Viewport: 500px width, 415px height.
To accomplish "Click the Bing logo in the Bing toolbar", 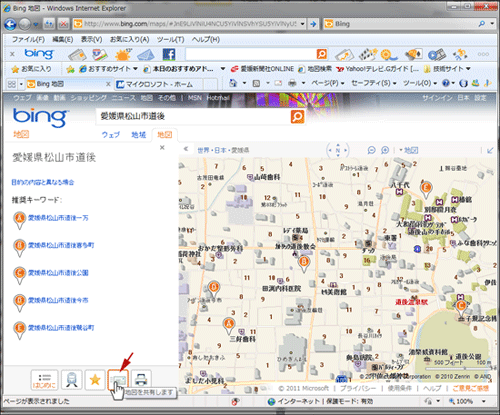I will [x=39, y=54].
